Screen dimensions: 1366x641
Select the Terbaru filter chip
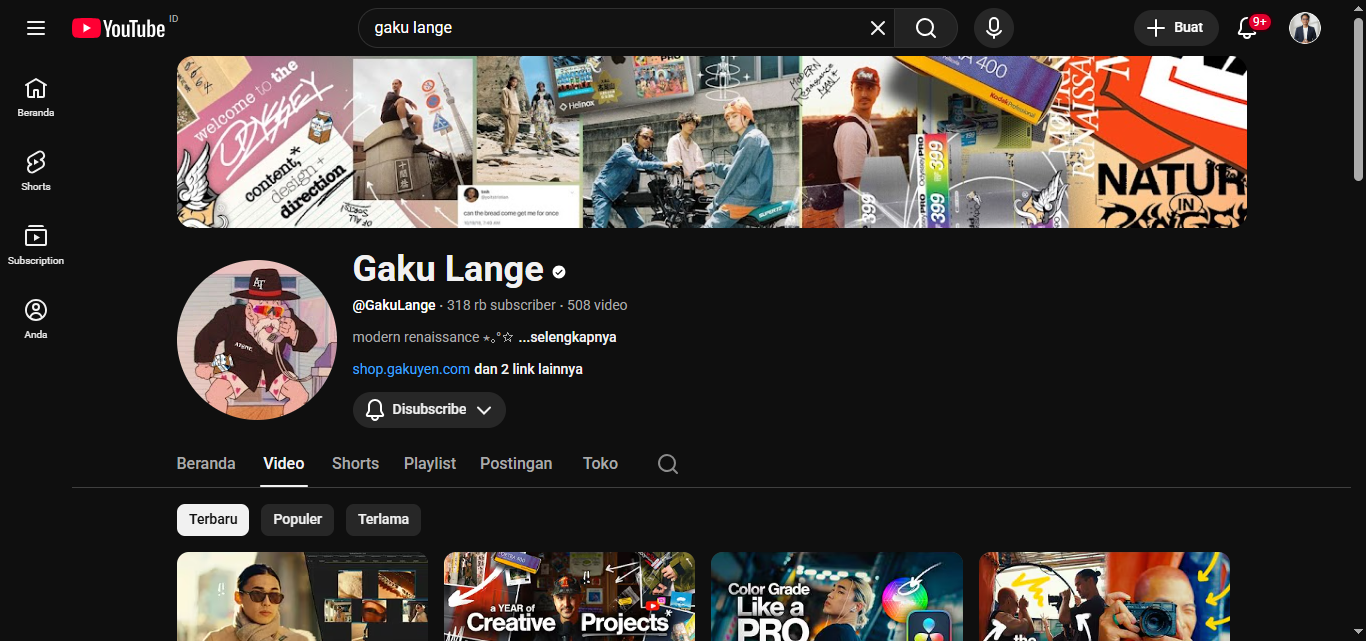coord(213,520)
